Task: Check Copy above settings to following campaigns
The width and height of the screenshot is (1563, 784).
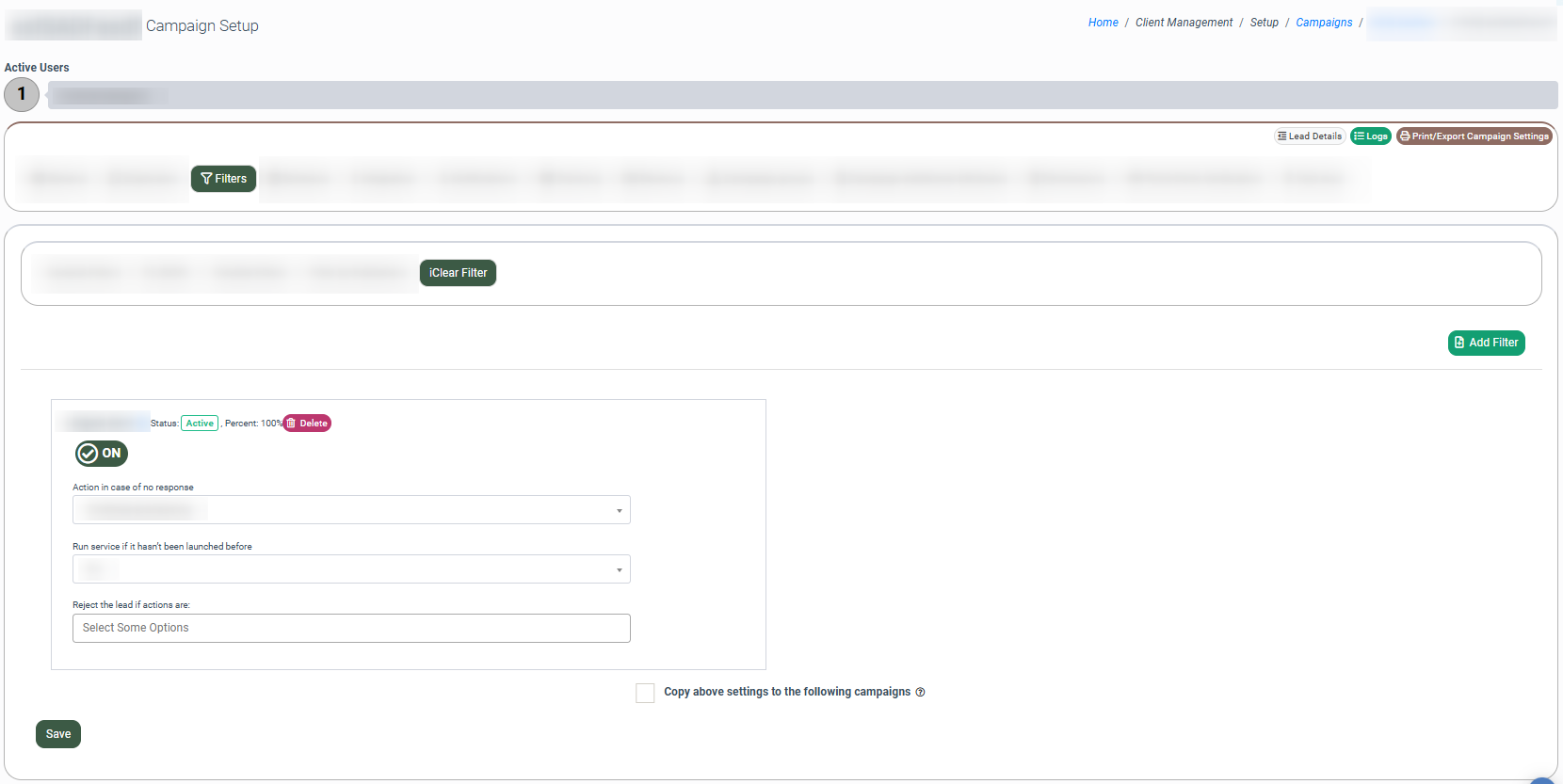Action: coord(645,693)
